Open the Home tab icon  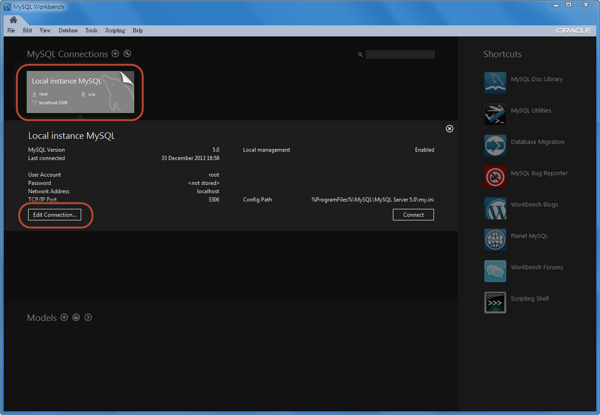point(13,20)
